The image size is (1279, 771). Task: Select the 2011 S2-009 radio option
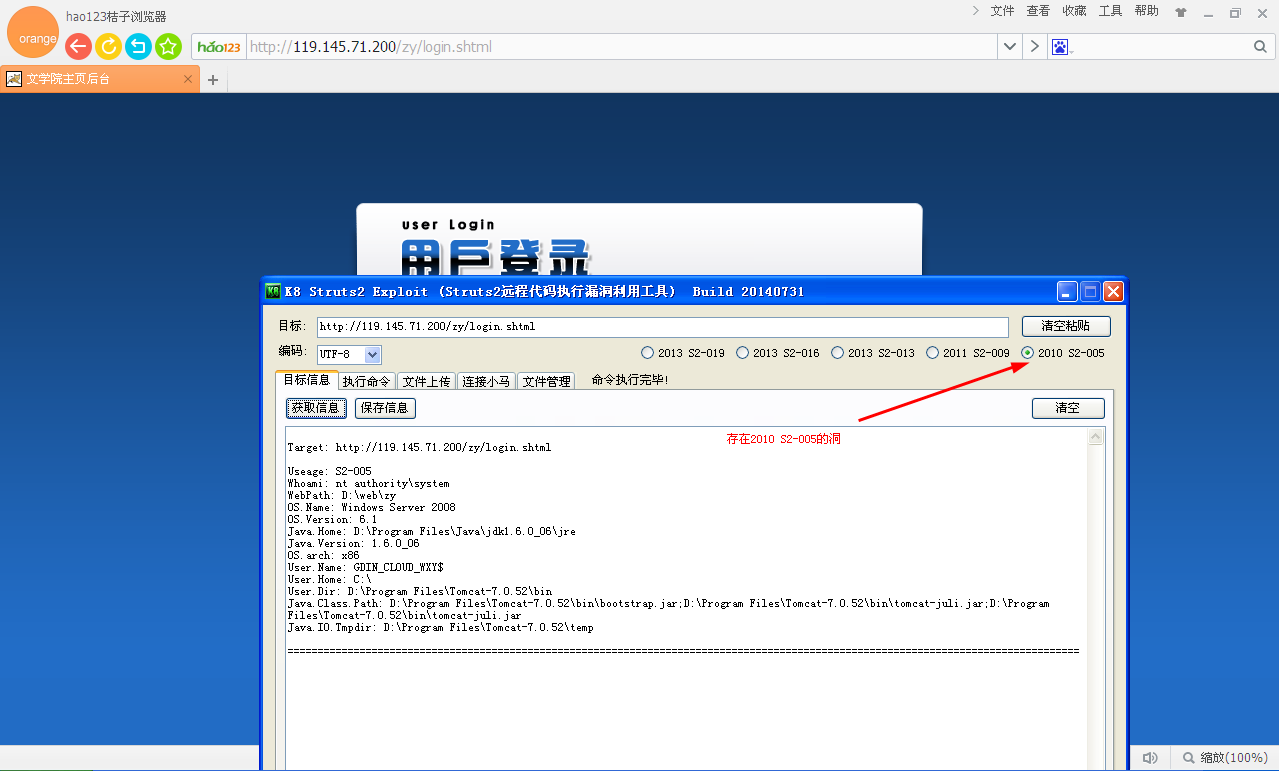968,353
